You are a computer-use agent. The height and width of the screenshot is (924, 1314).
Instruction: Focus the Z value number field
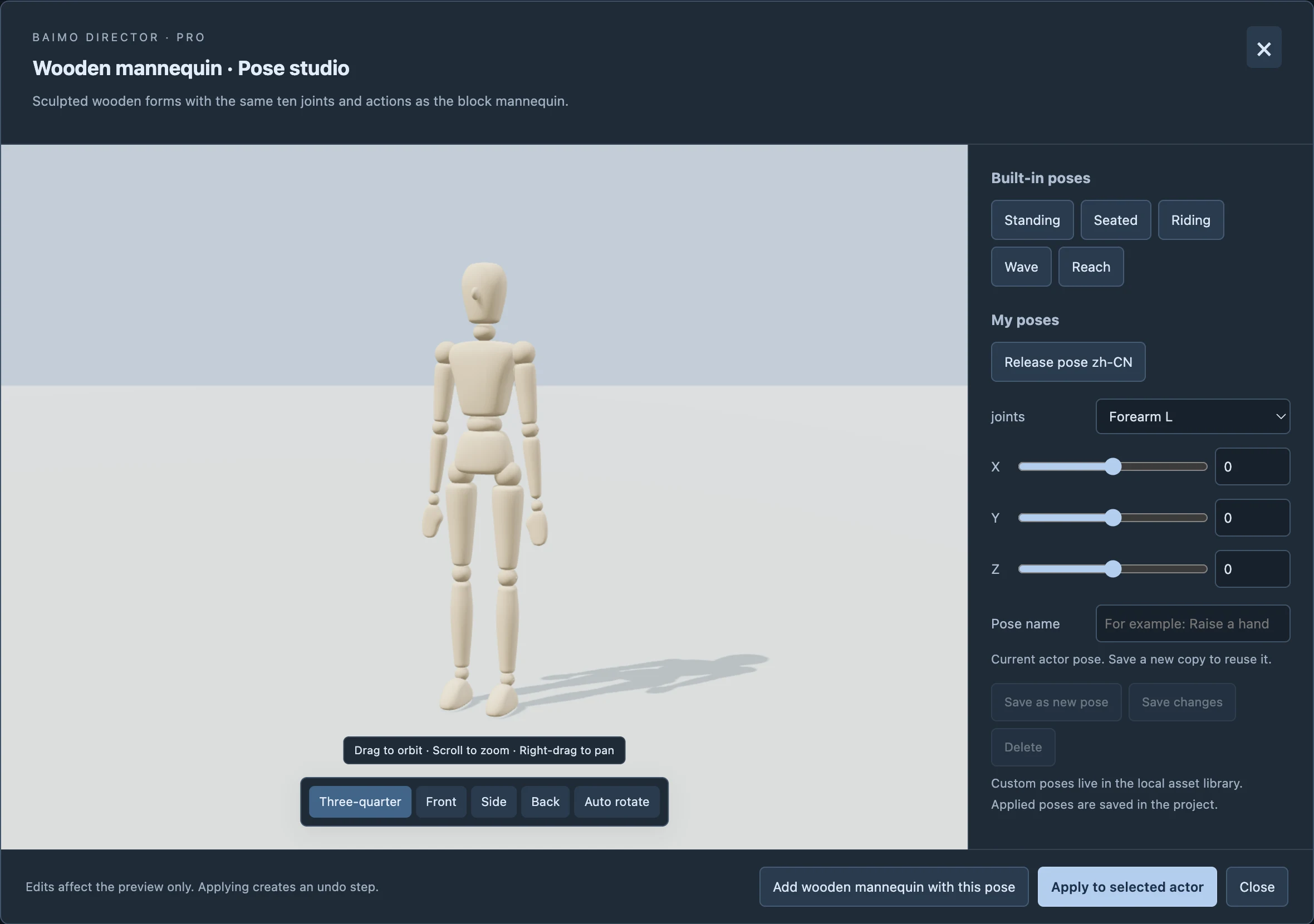click(x=1252, y=569)
